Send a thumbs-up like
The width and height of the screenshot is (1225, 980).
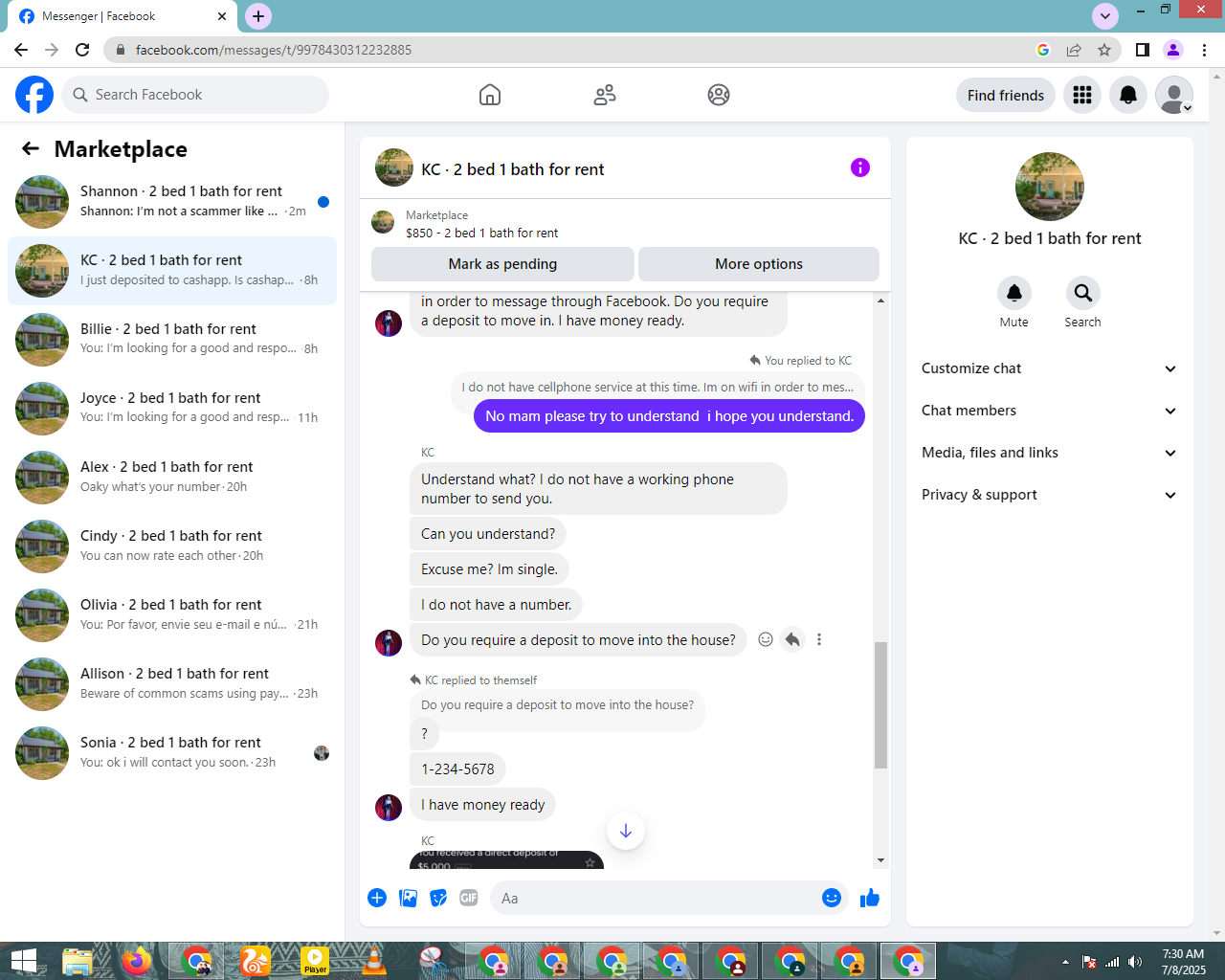870,898
